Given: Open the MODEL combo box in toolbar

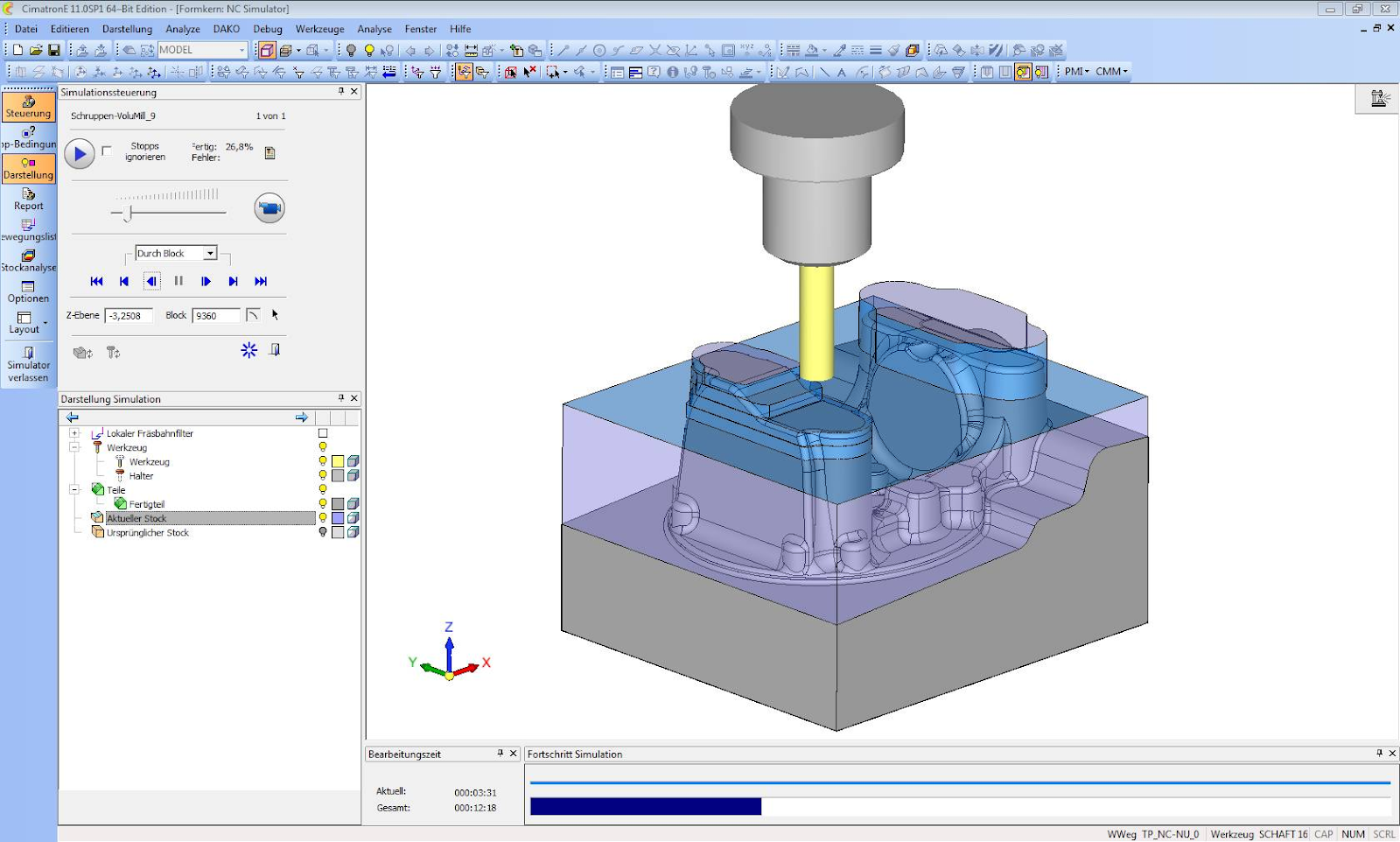Looking at the screenshot, I should pos(202,50).
